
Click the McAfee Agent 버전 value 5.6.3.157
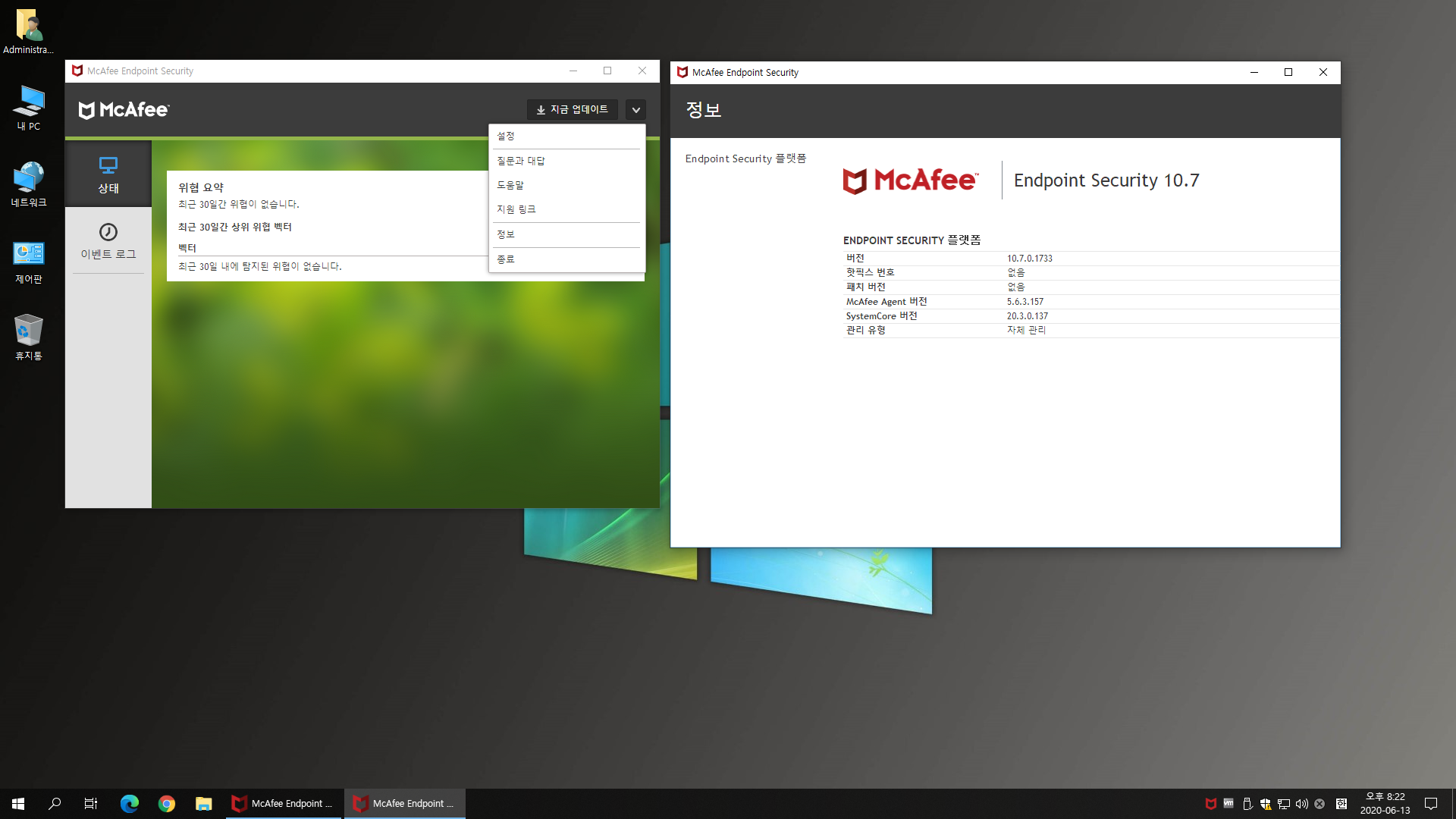(1025, 302)
